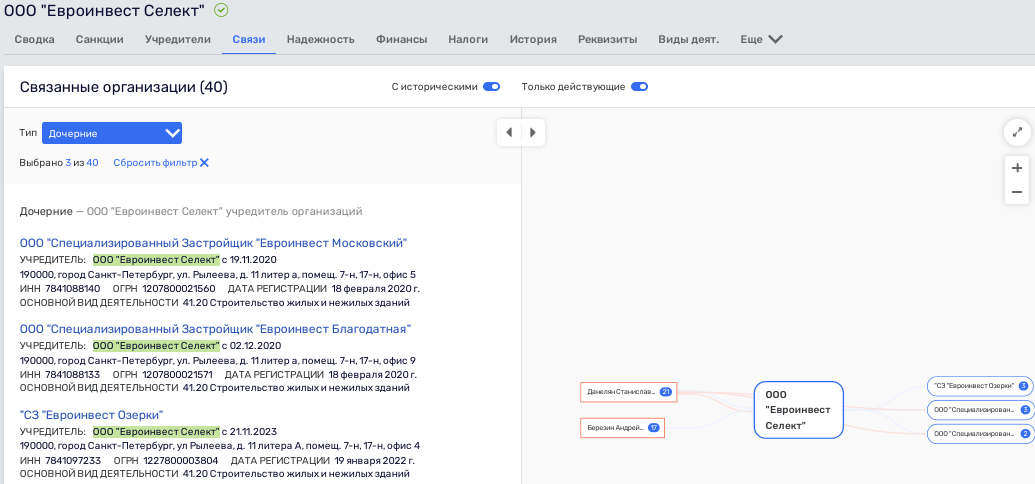Viewport: 1035px width, 484px height.
Task: Click highlighted founder under Евроинвест Озерки
Action: click(156, 431)
